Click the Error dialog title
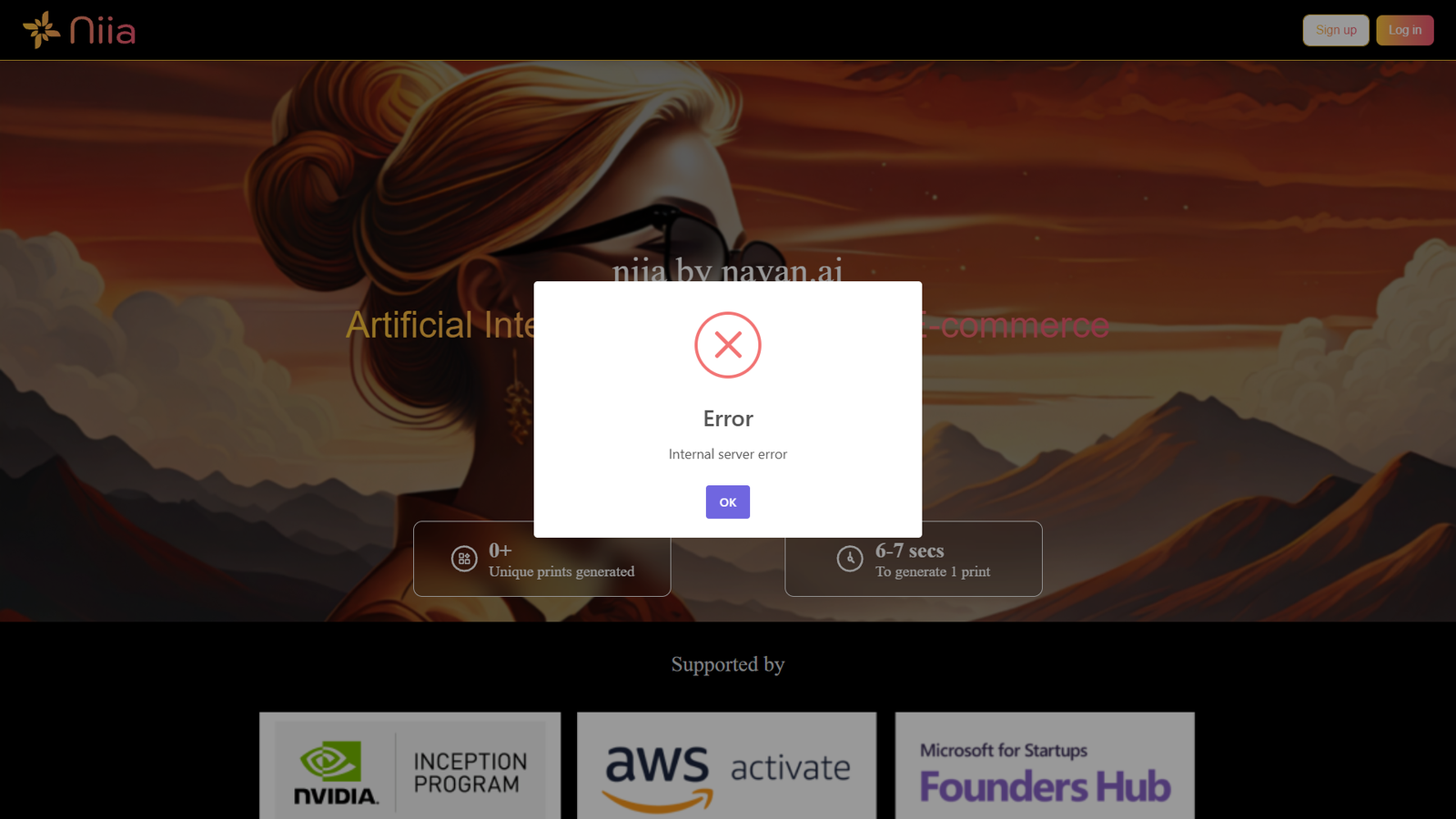 pos(728,419)
